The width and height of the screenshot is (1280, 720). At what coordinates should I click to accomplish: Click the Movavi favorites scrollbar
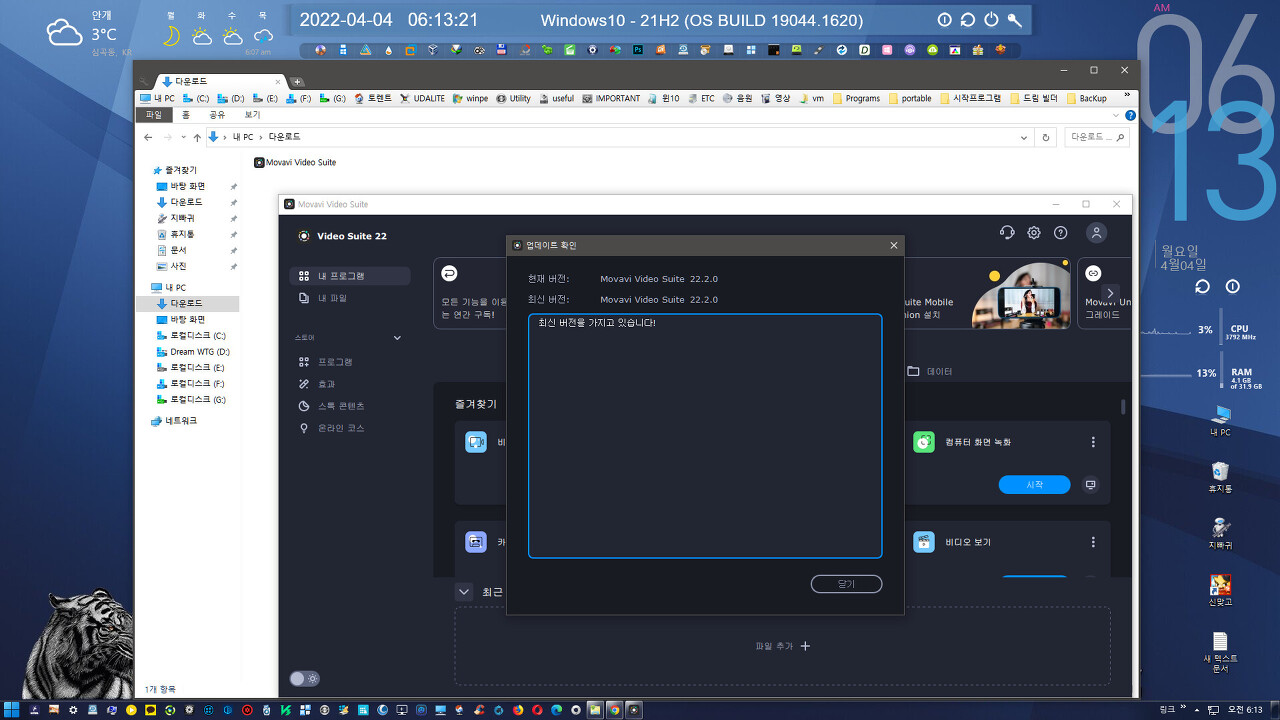click(1123, 406)
